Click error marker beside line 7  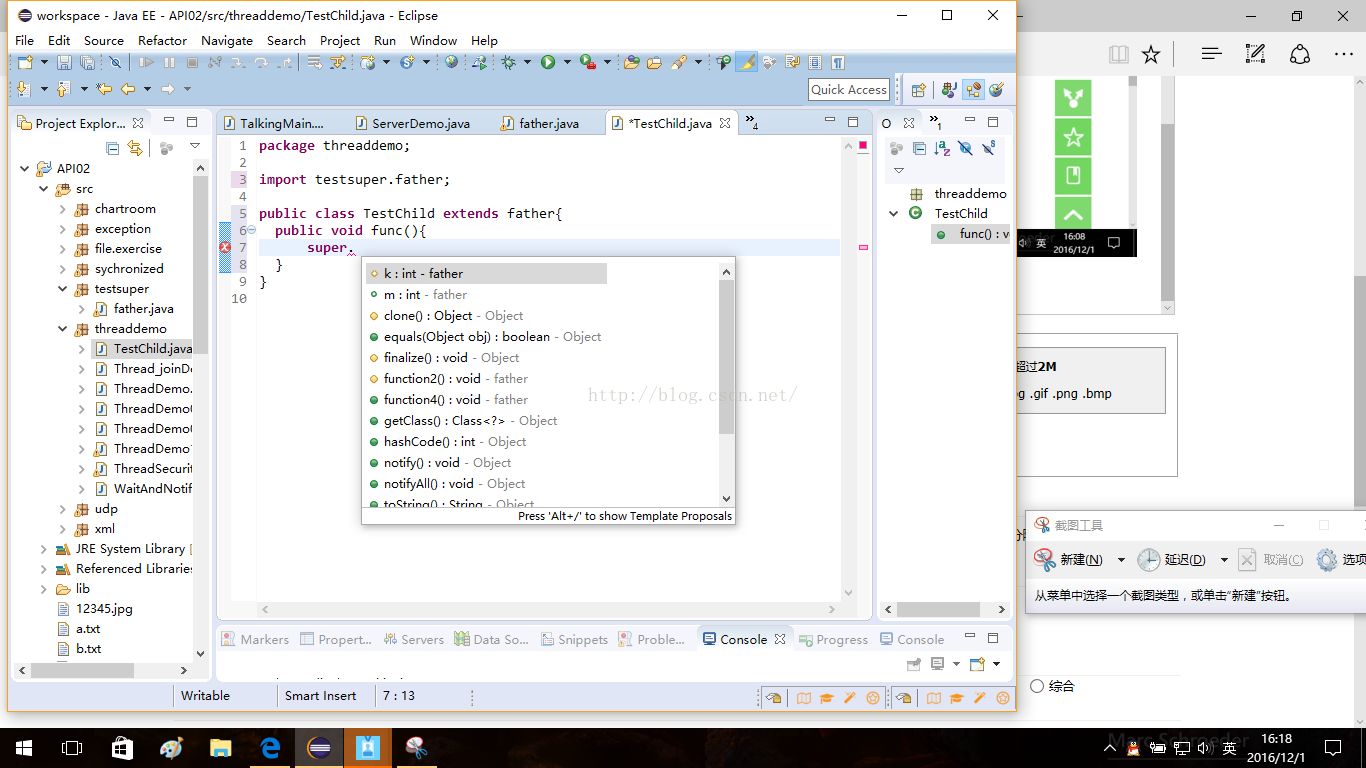[x=225, y=247]
